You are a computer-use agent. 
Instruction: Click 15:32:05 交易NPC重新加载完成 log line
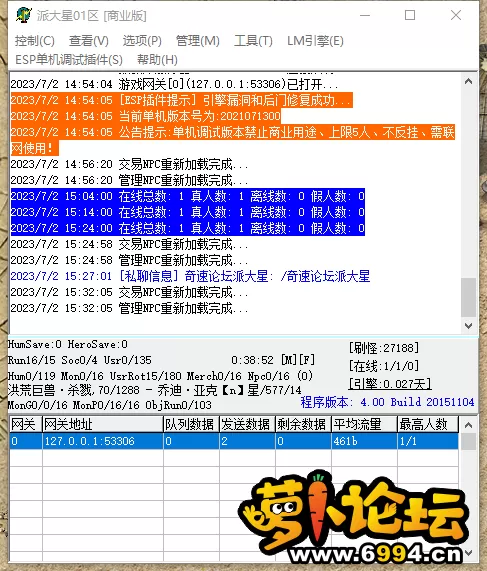point(129,292)
